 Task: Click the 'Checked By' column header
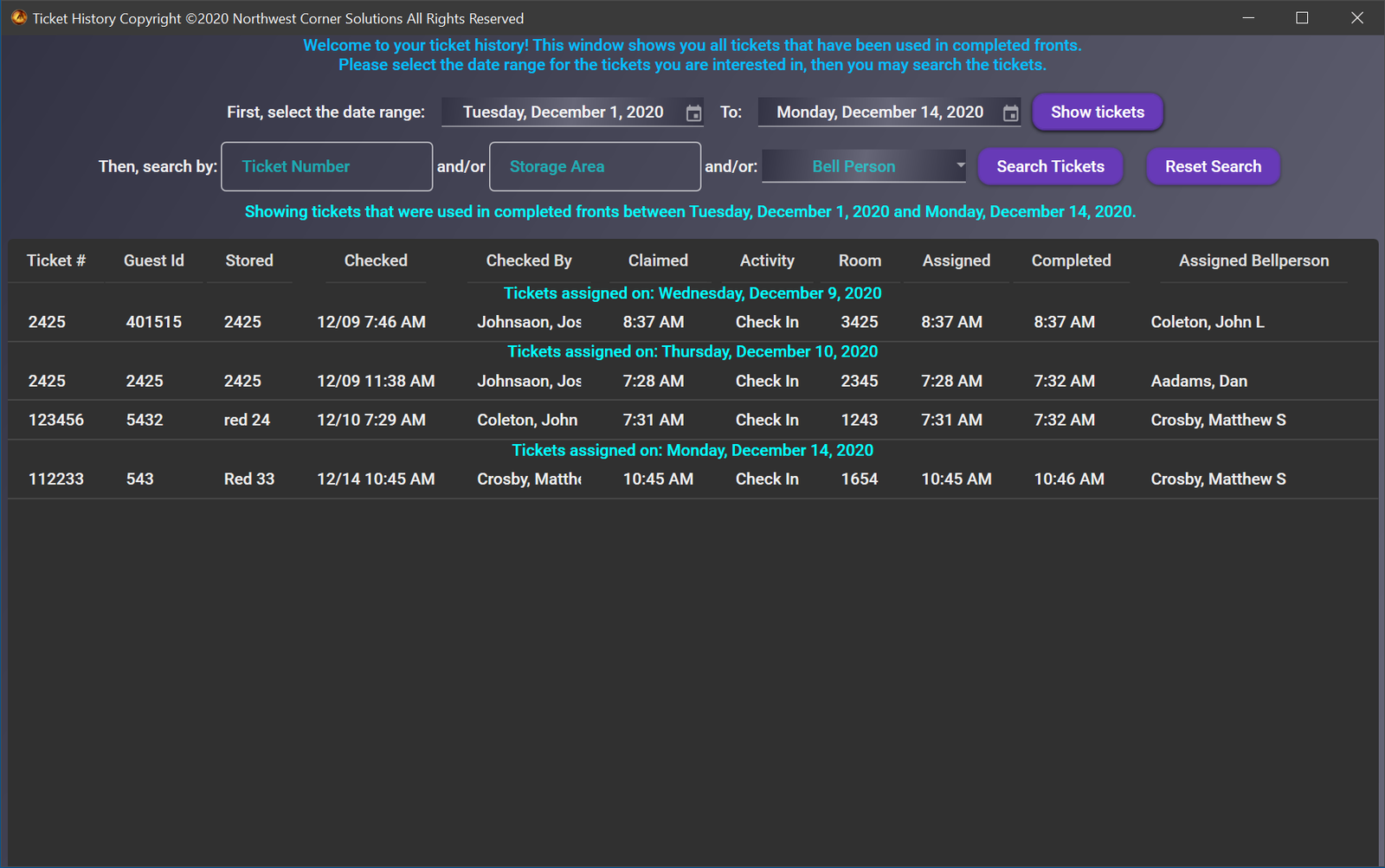point(529,260)
